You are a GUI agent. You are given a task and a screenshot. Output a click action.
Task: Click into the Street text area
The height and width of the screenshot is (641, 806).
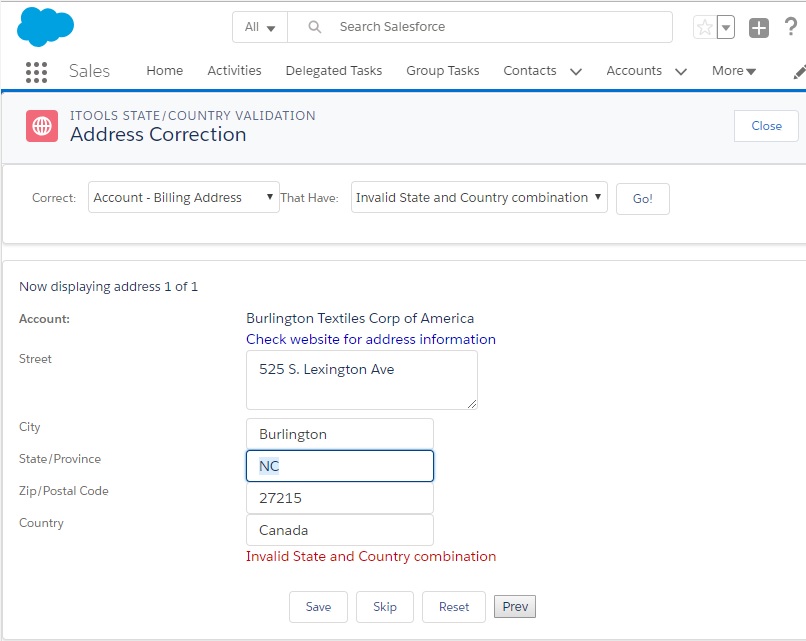[x=362, y=380]
